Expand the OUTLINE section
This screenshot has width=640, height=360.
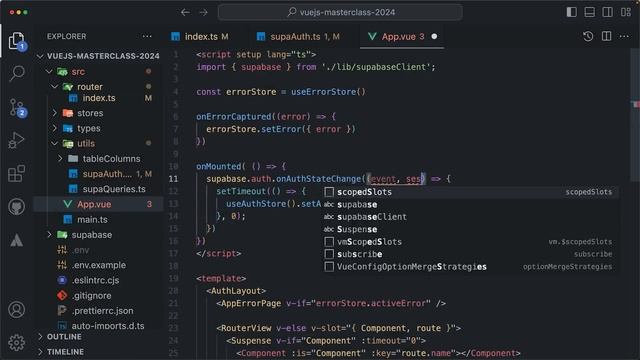[98, 337]
